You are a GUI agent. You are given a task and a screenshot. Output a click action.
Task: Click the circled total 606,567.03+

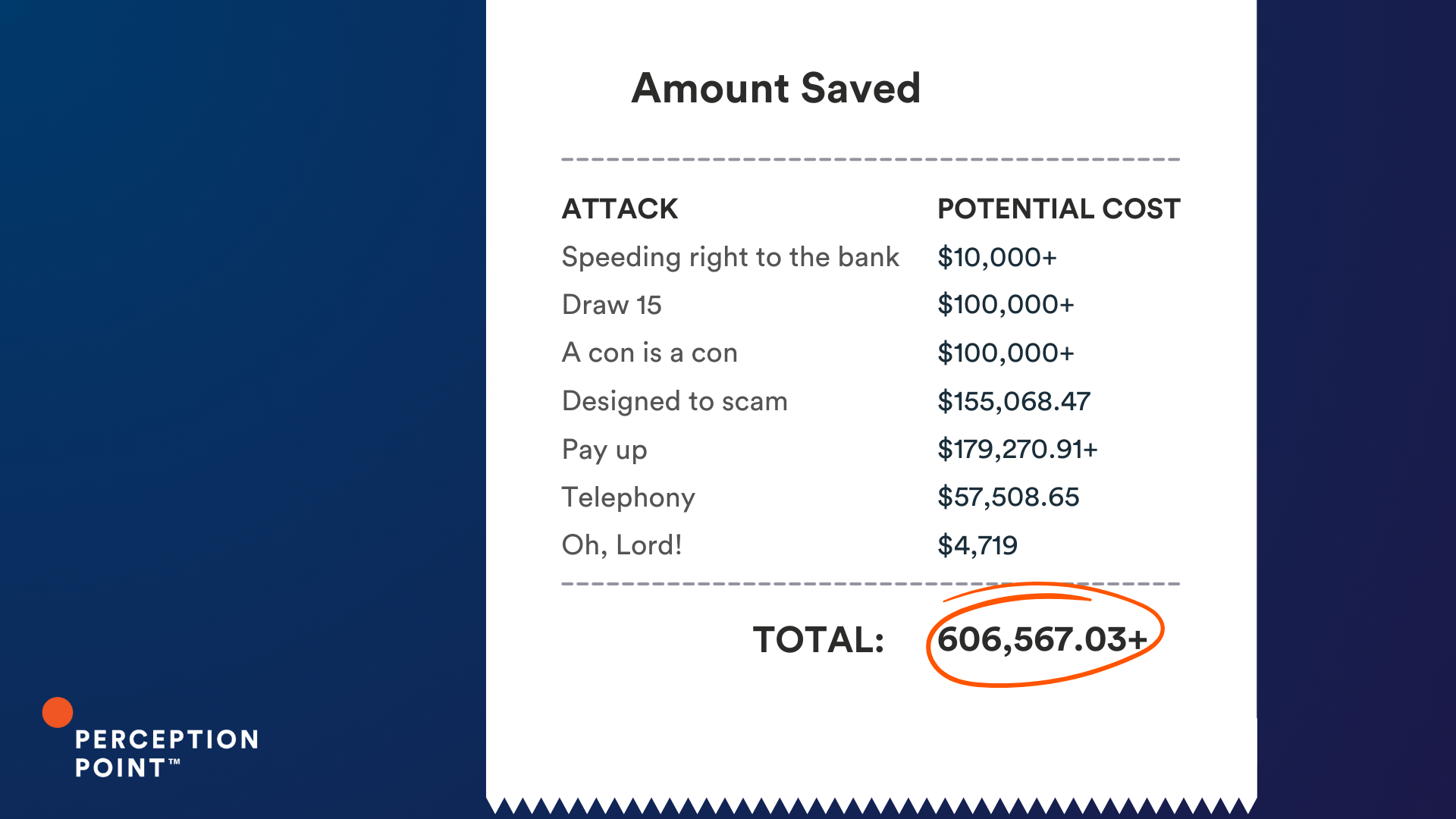tap(1042, 639)
